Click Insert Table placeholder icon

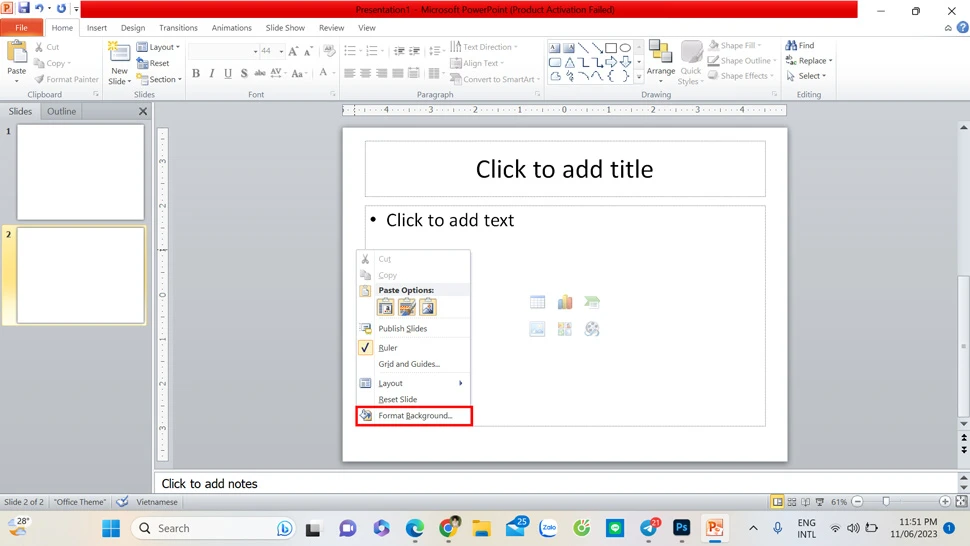click(x=538, y=302)
